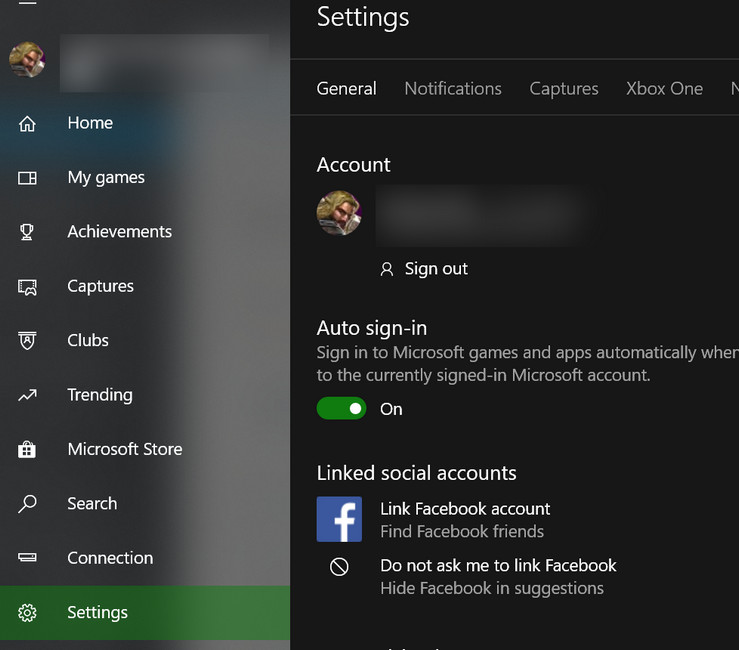Select Clubs in navigation menu
The image size is (739, 650).
click(x=145, y=341)
